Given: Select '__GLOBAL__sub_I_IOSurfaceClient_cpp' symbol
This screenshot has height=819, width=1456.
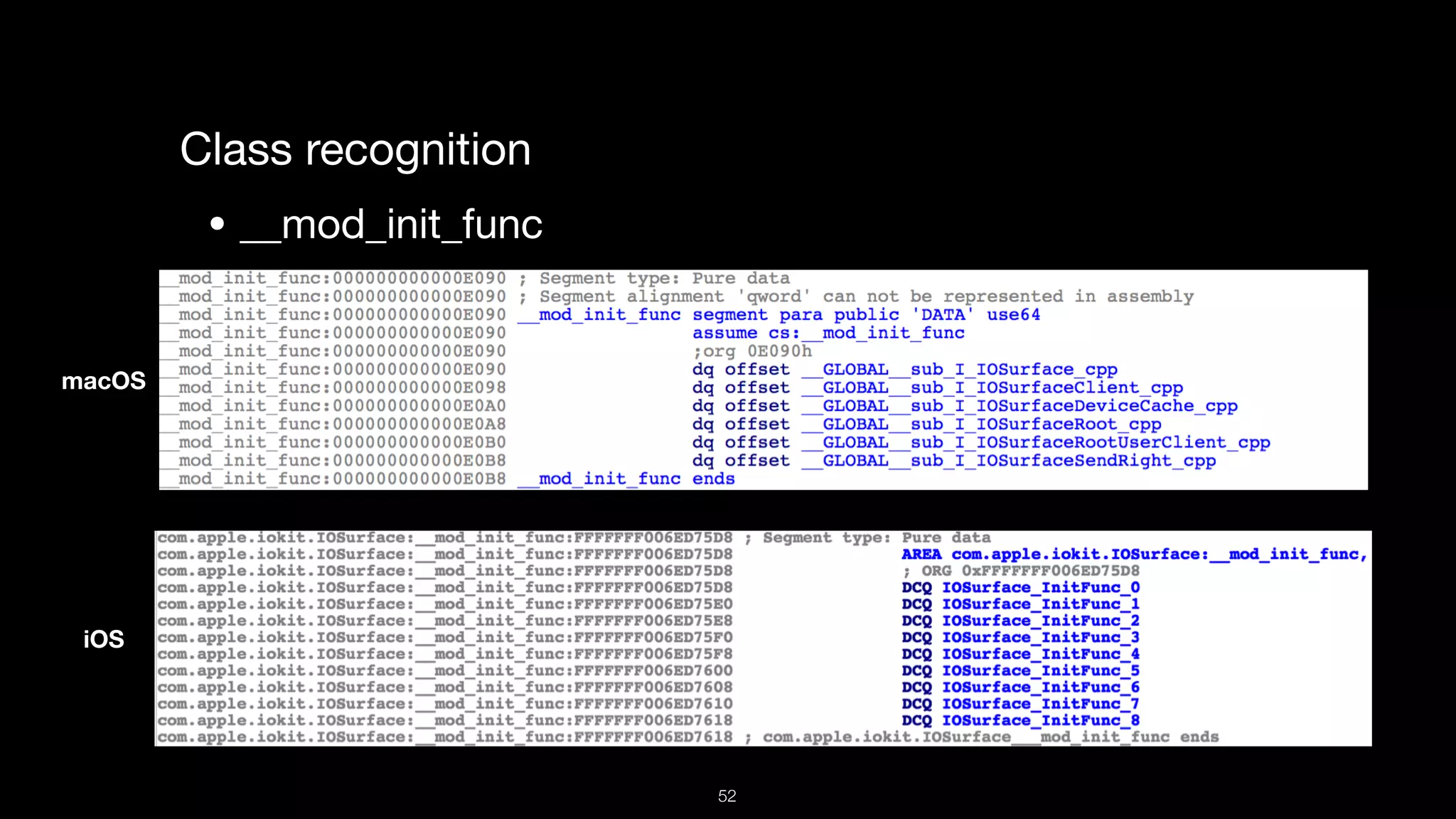Looking at the screenshot, I should tap(992, 388).
